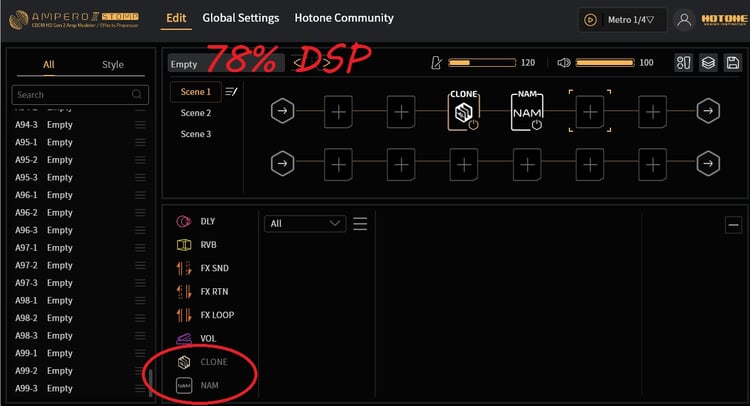
Task: Click the bottom chain input node
Action: click(282, 164)
